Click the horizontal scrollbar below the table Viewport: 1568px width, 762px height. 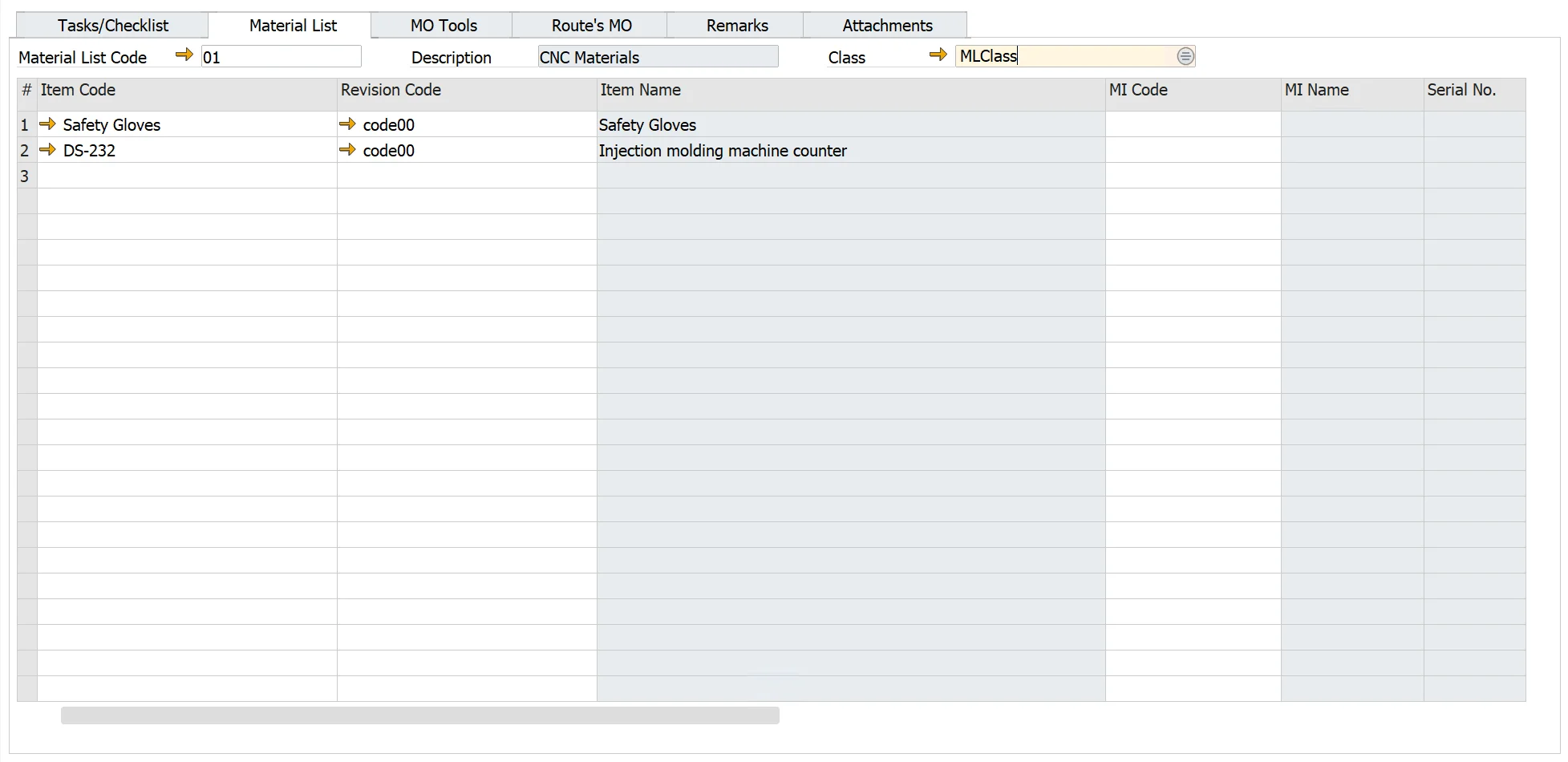click(419, 715)
